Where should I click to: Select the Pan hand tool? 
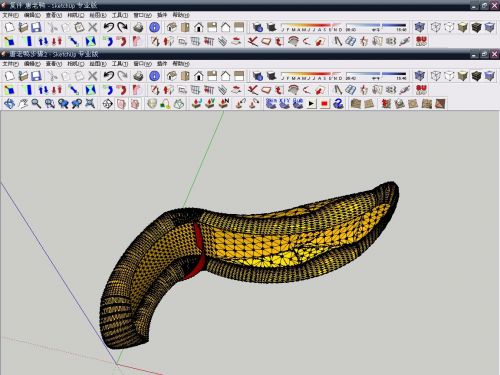coord(23,104)
